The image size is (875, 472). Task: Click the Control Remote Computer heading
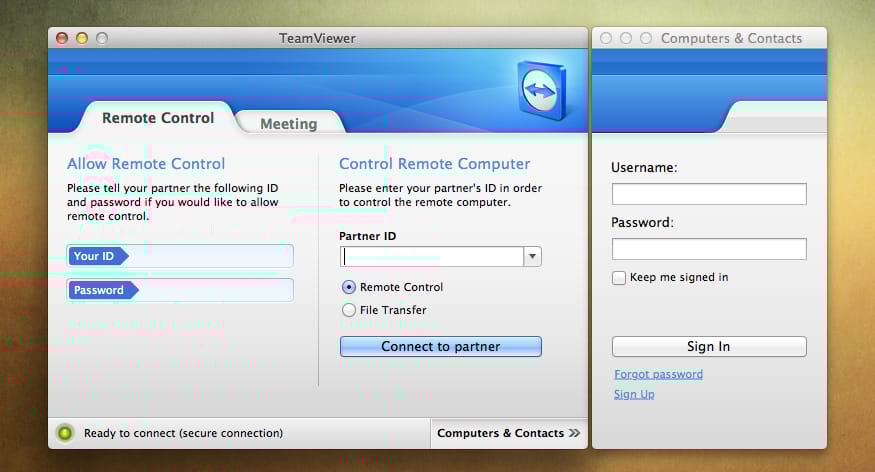[435, 163]
